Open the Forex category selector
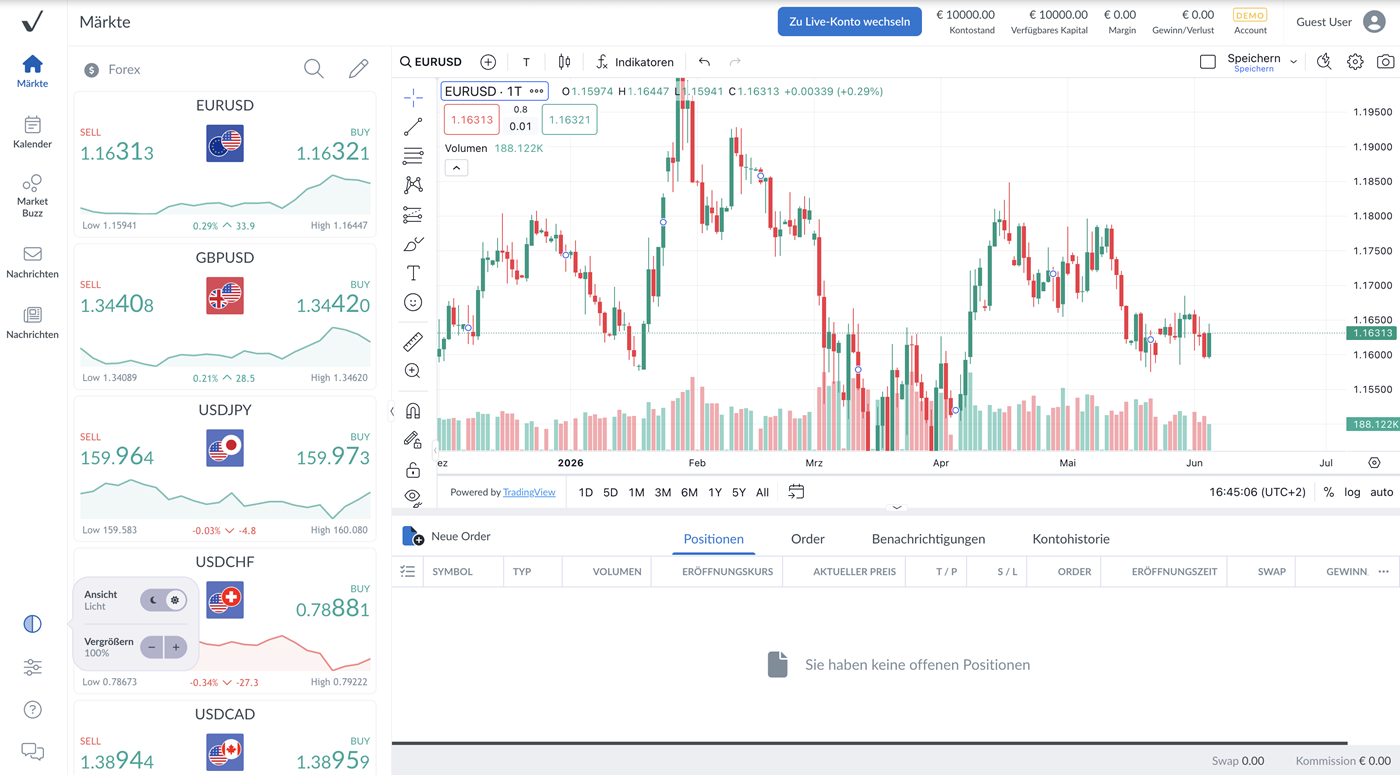Image resolution: width=1400 pixels, height=775 pixels. coord(113,70)
